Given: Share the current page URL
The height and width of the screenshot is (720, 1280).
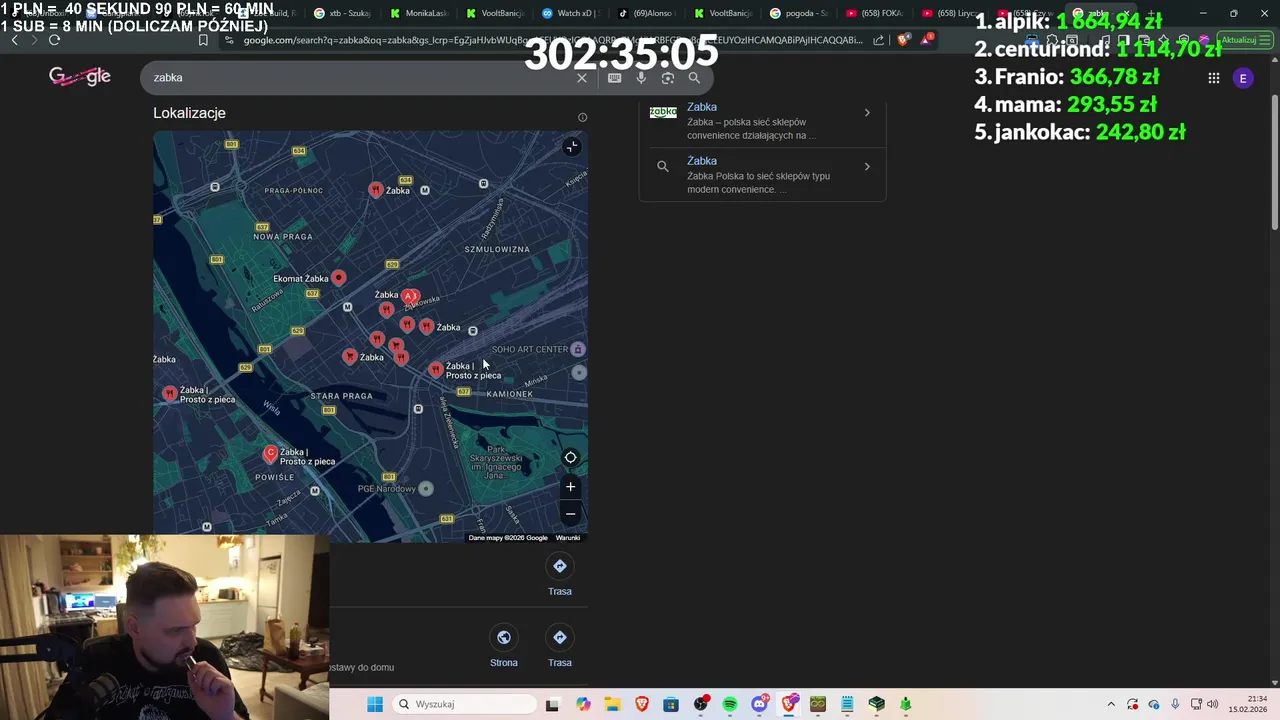Looking at the screenshot, I should 879,40.
